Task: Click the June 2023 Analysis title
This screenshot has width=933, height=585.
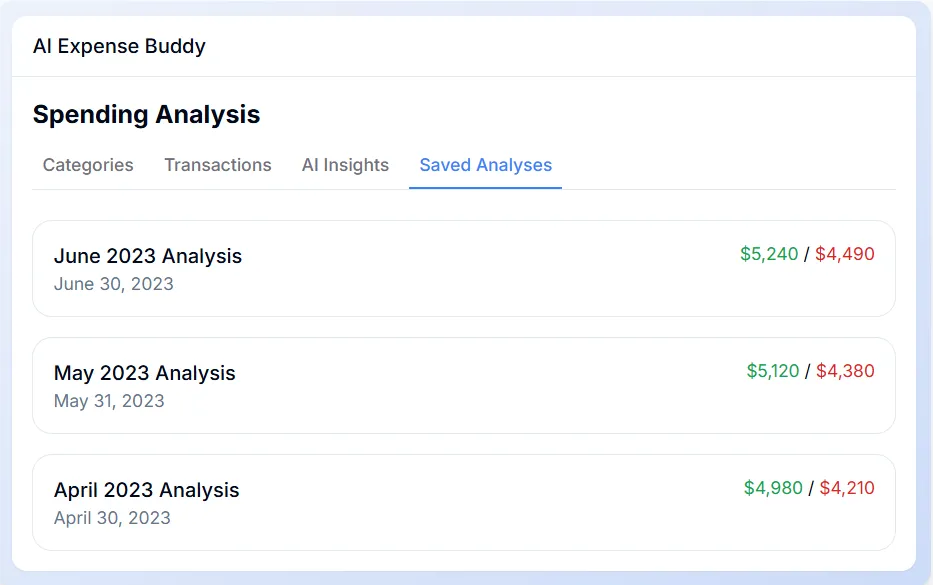Action: (148, 256)
